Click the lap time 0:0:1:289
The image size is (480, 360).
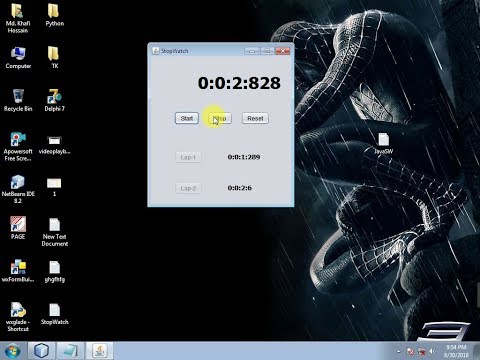pos(244,157)
